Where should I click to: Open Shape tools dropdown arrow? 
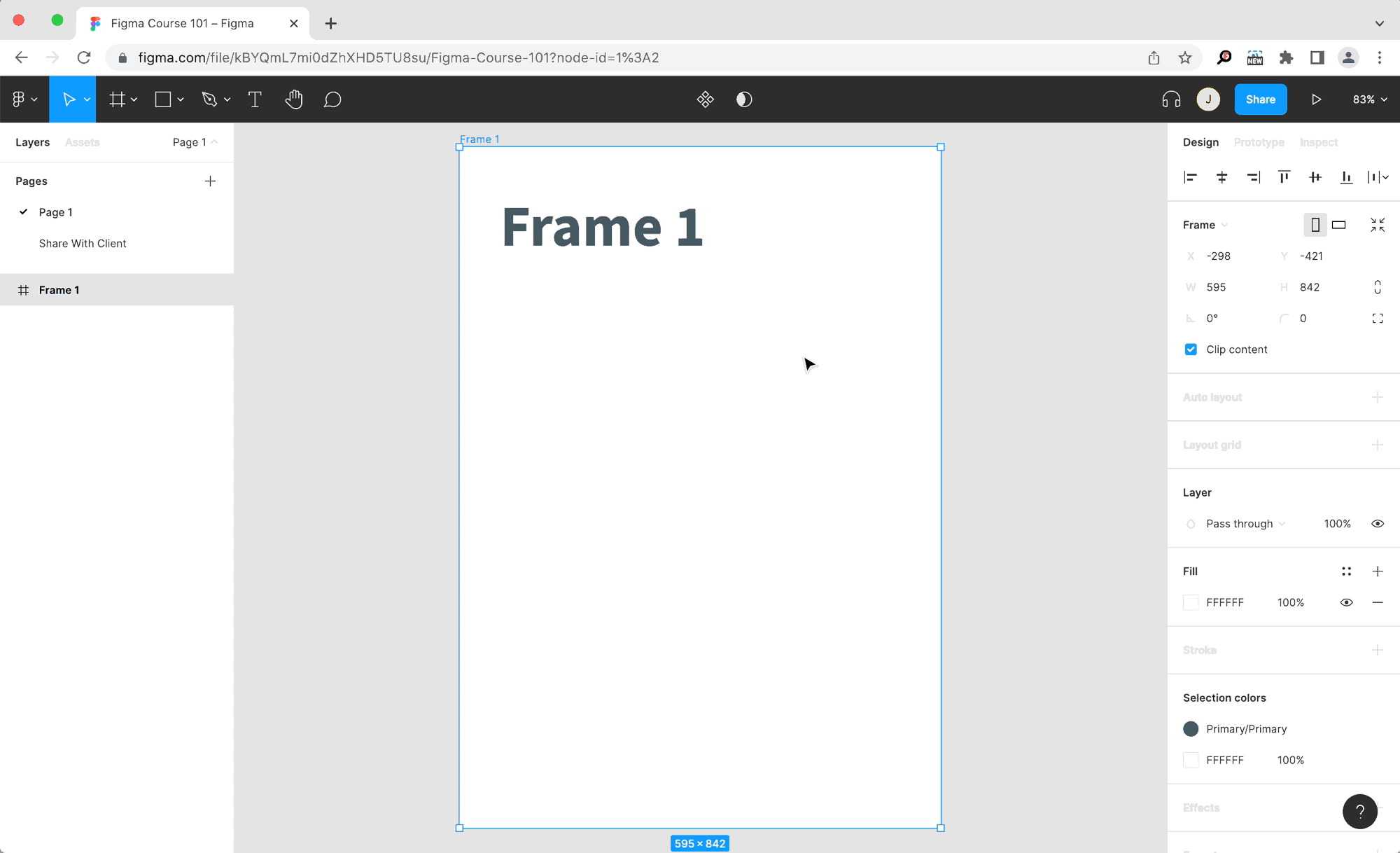point(180,100)
